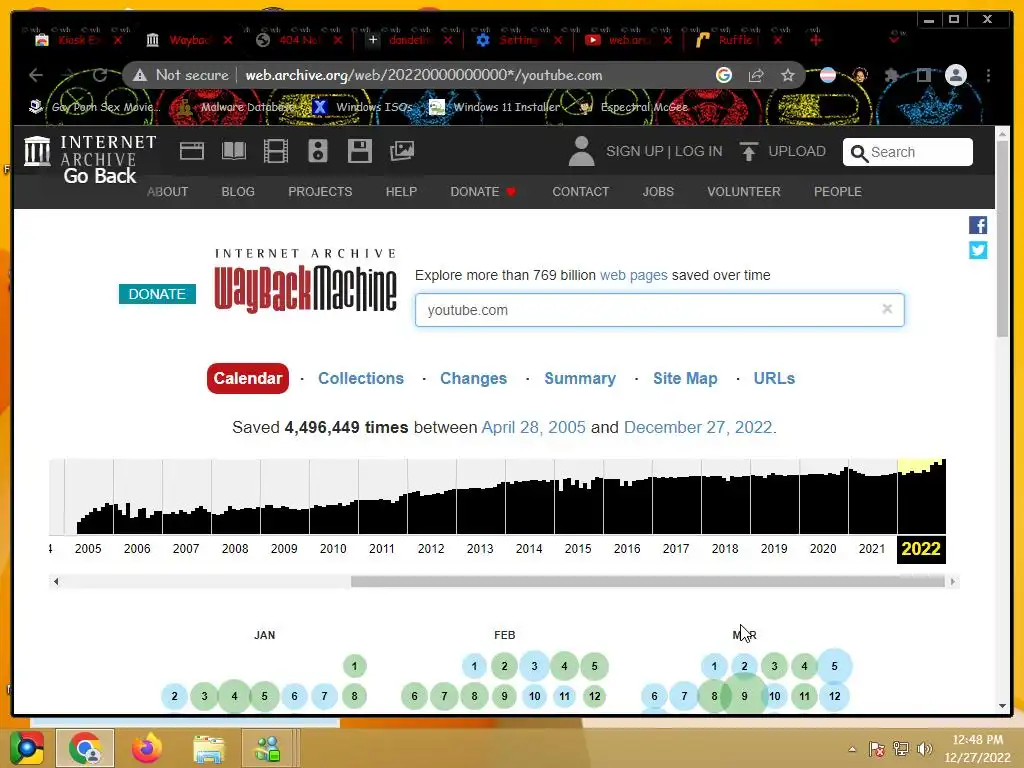Image resolution: width=1024 pixels, height=768 pixels.
Task: Switch to the Collections view
Action: pyautogui.click(x=361, y=378)
